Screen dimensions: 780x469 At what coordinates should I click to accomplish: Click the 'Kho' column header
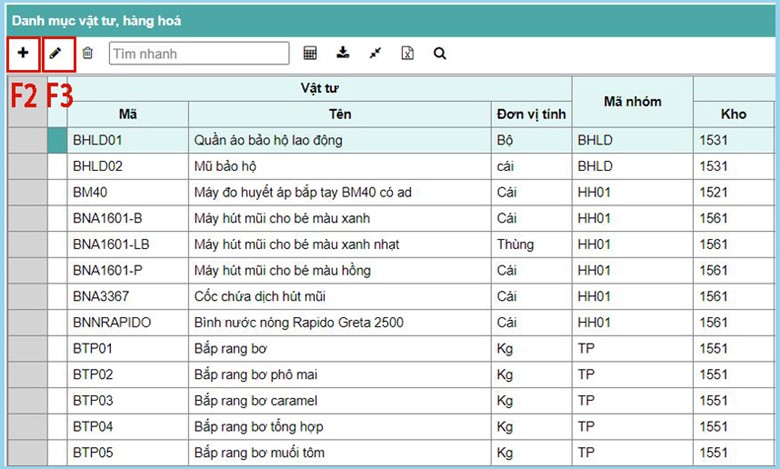click(733, 114)
